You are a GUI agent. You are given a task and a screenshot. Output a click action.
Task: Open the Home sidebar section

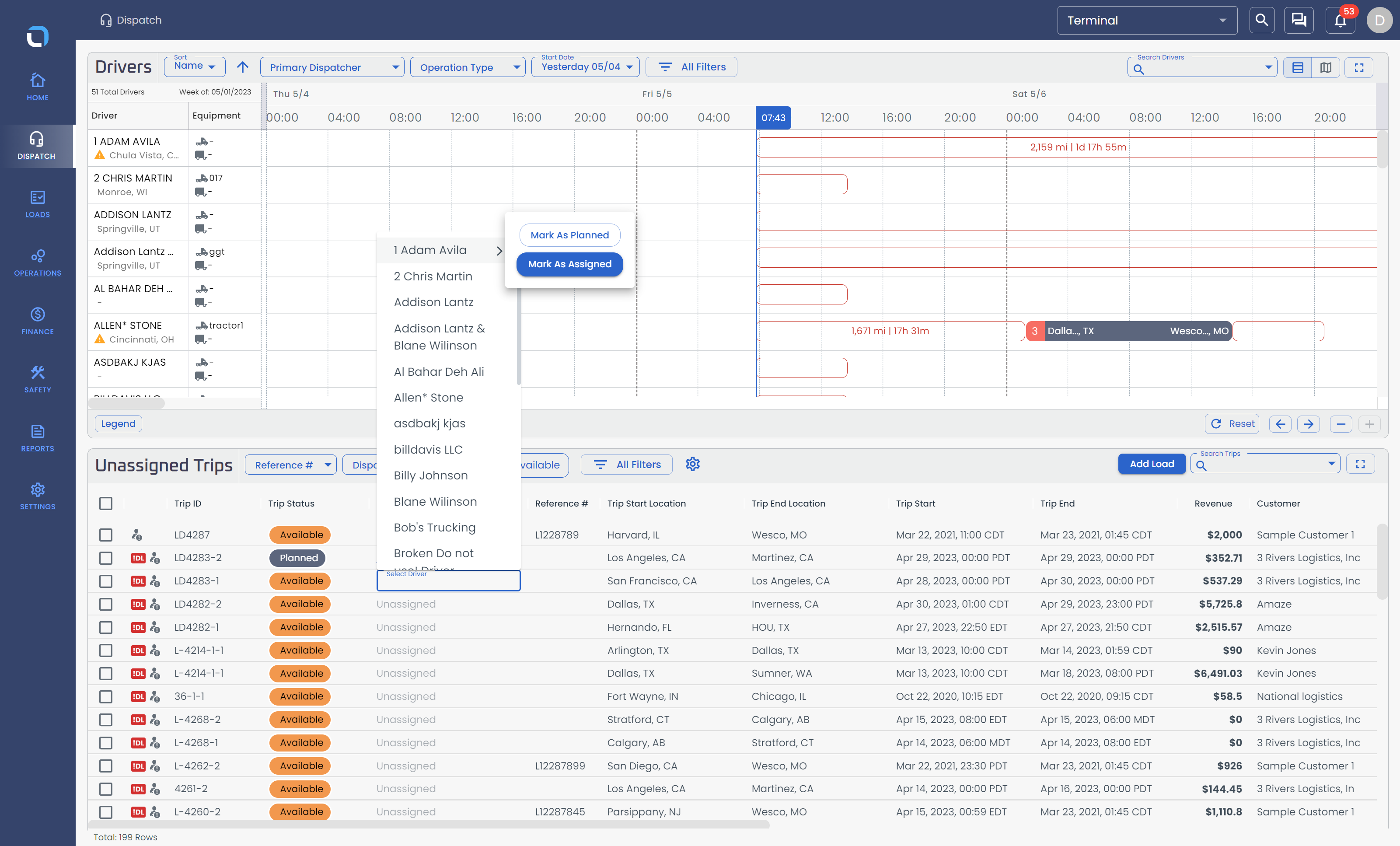click(38, 87)
